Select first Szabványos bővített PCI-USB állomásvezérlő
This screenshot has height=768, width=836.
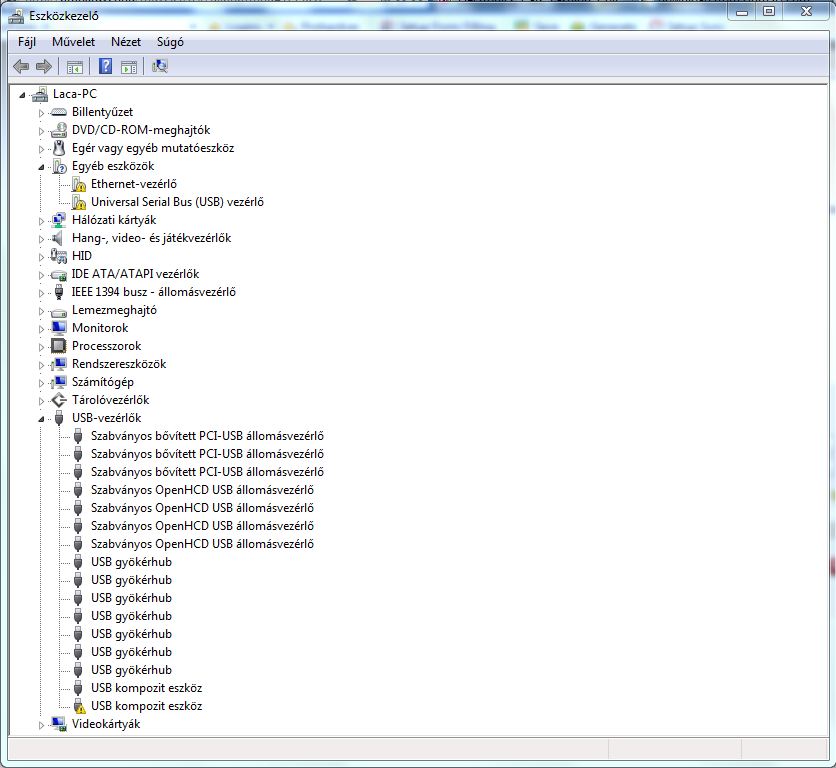pyautogui.click(x=207, y=436)
